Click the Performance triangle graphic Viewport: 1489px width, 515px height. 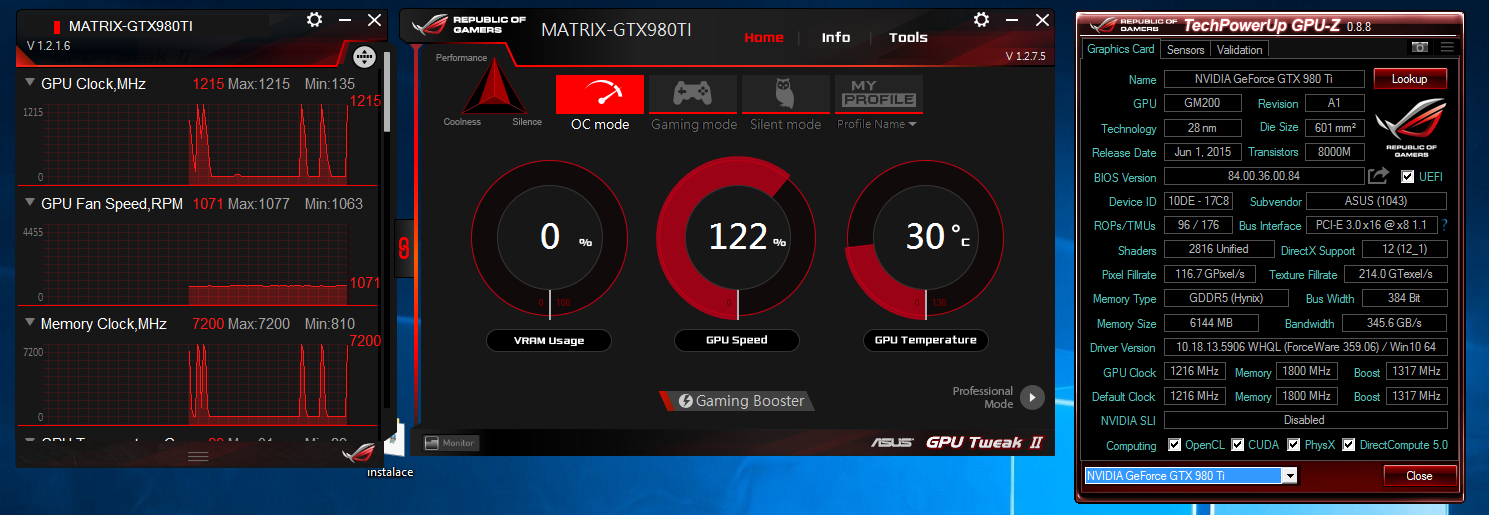(x=493, y=88)
